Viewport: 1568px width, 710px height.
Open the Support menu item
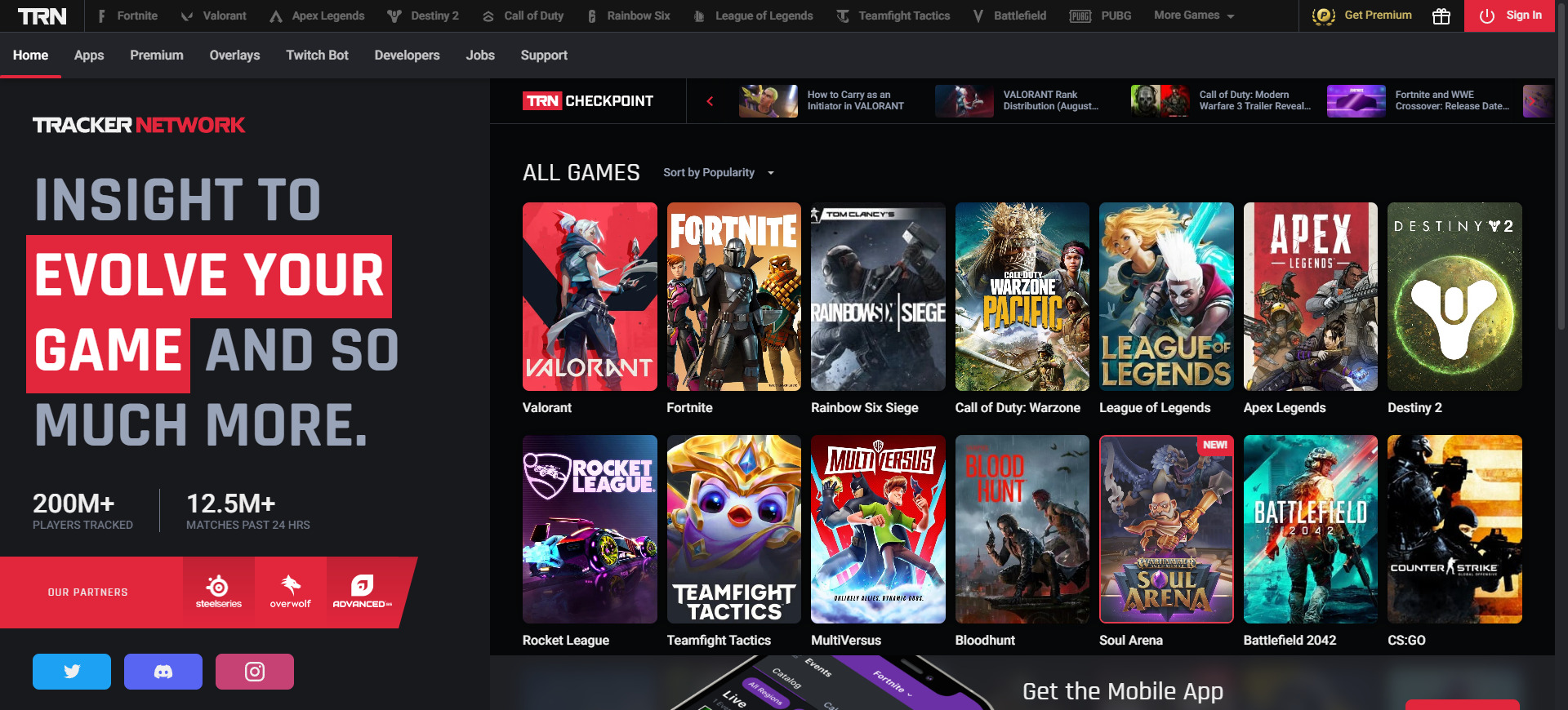pyautogui.click(x=544, y=55)
